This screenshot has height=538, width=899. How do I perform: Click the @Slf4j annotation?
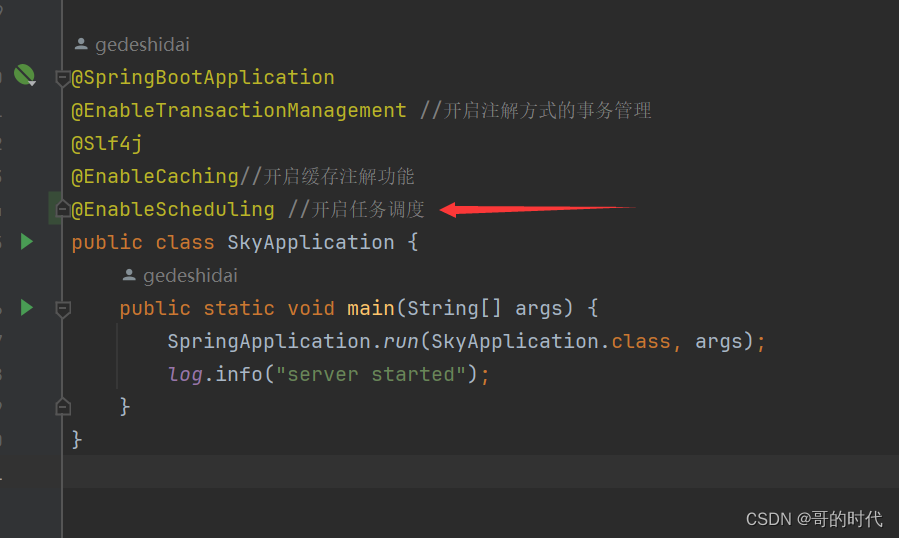coord(107,143)
